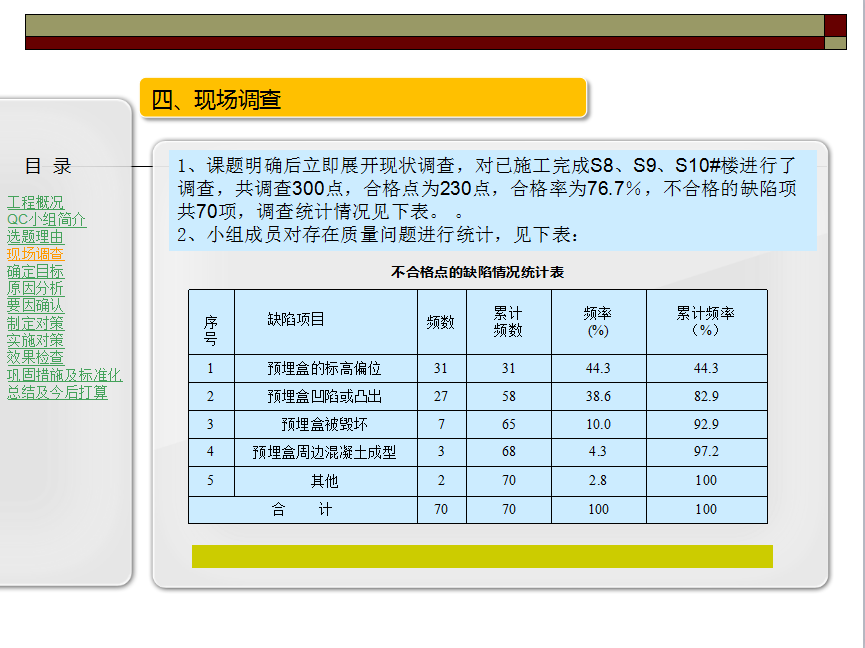865x648 pixels.
Task: Select the 预埋盒周边混凝土成型 cell
Action: [x=324, y=452]
